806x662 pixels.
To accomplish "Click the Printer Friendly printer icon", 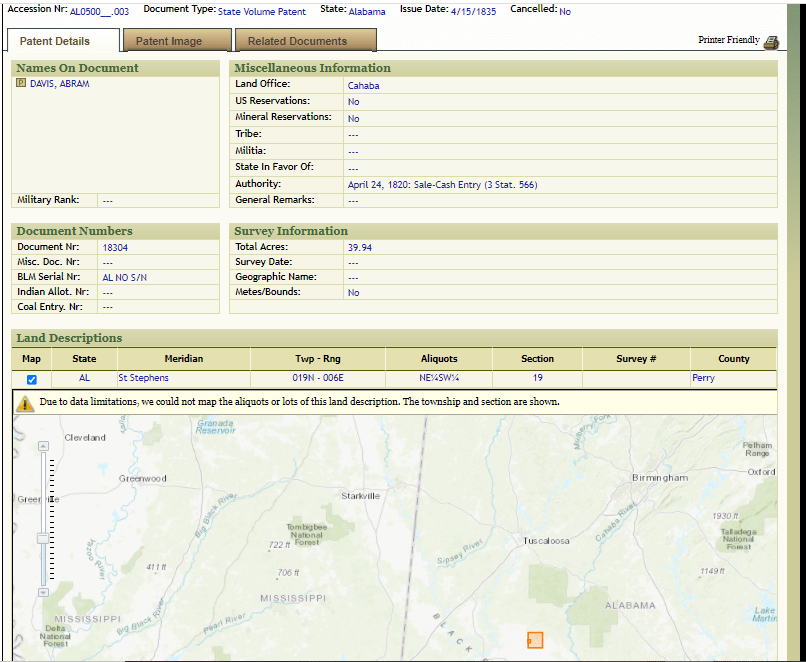I will point(770,42).
